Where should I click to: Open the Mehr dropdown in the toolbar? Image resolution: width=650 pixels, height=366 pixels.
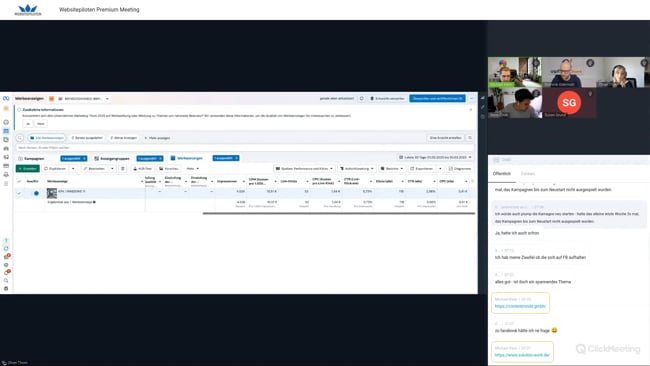click(x=192, y=169)
